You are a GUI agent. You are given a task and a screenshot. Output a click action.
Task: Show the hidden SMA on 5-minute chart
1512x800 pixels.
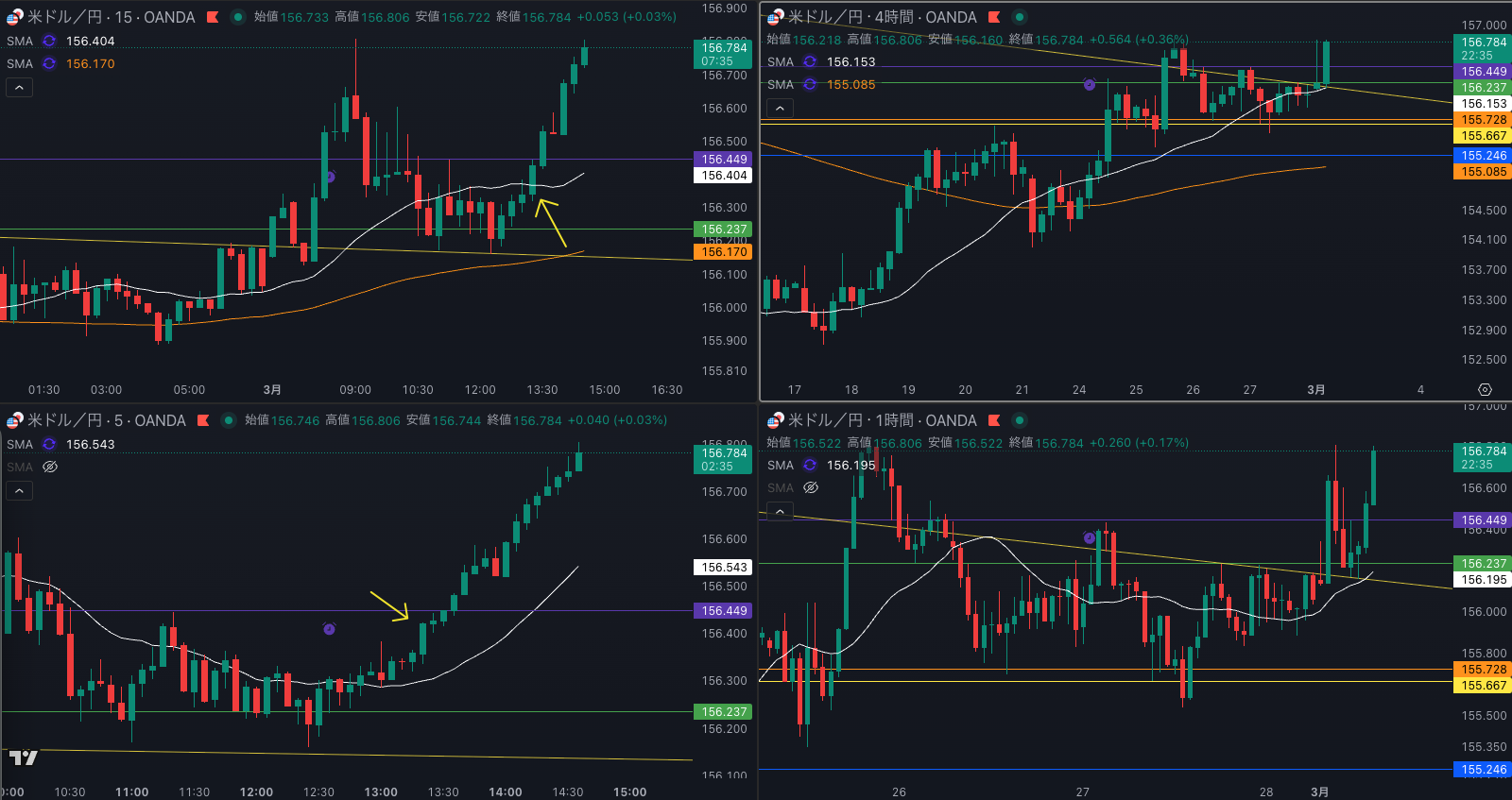(50, 467)
